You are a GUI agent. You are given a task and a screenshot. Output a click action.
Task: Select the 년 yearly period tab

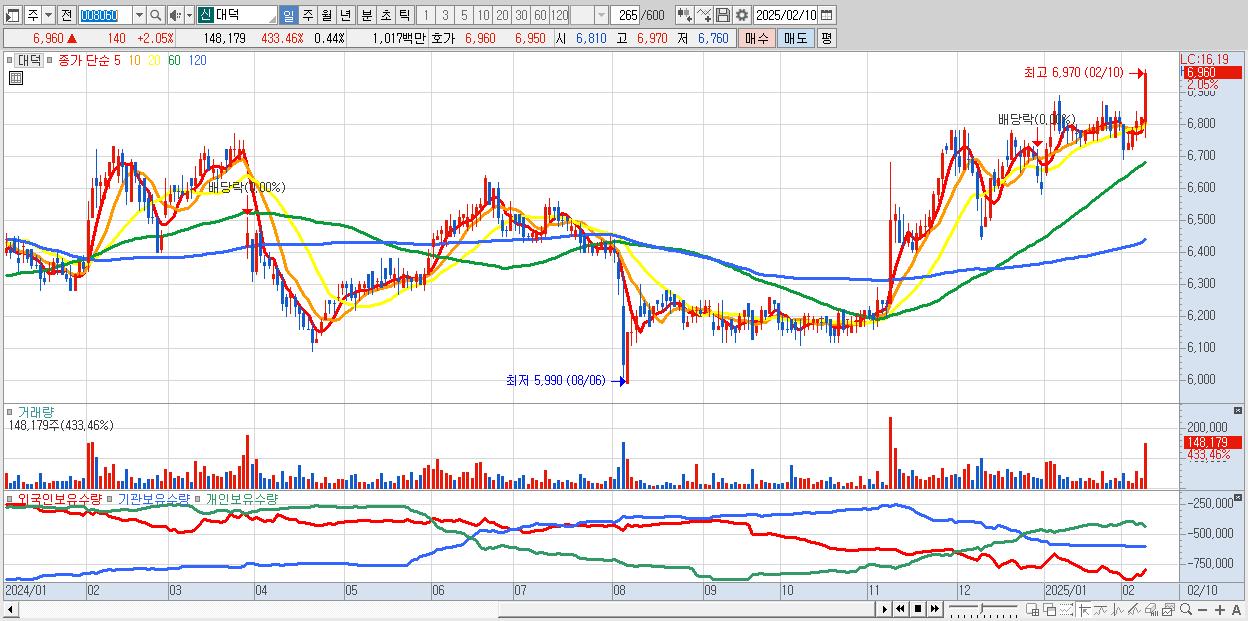tap(345, 16)
